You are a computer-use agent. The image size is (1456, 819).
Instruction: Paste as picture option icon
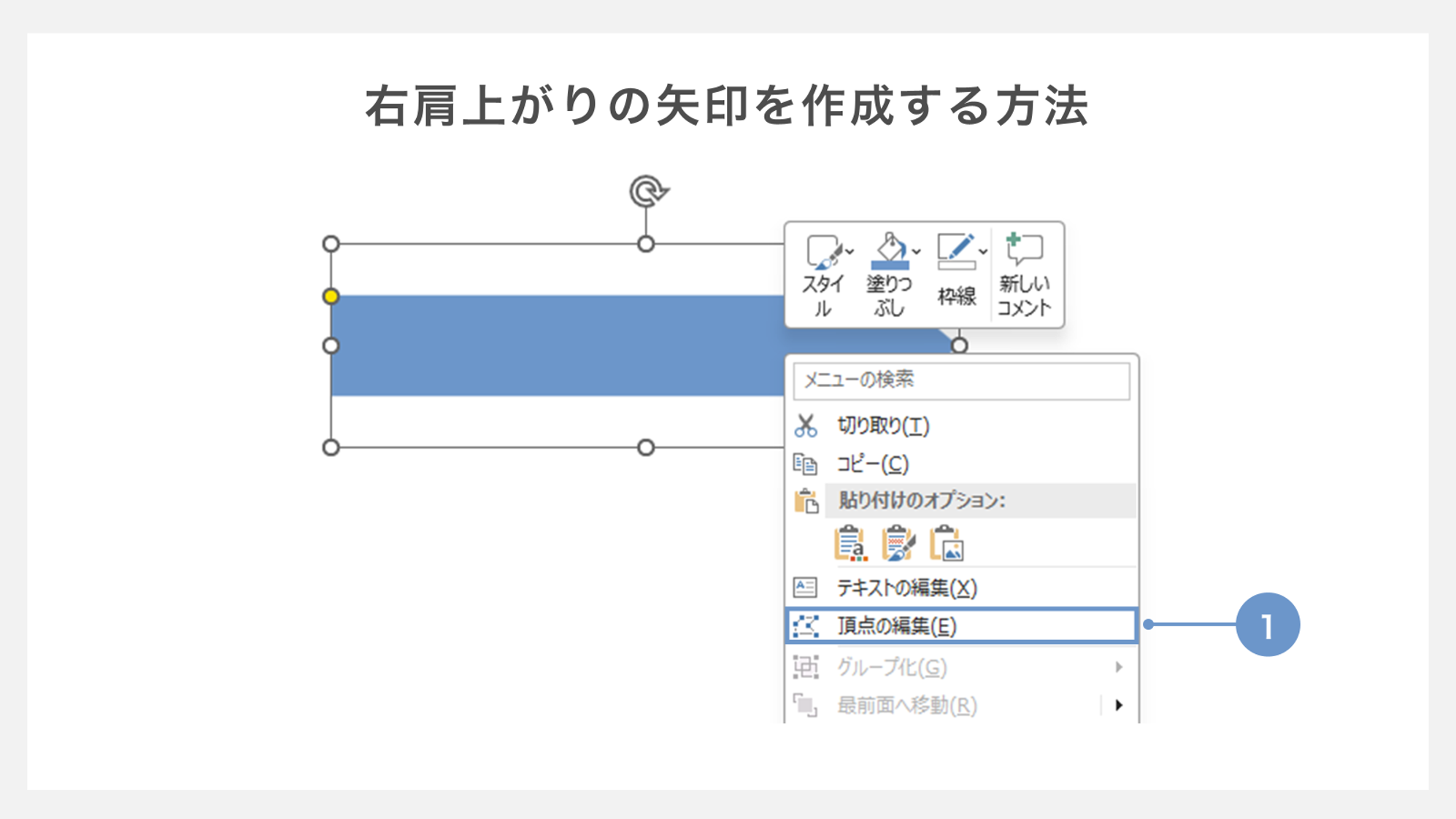coord(947,543)
